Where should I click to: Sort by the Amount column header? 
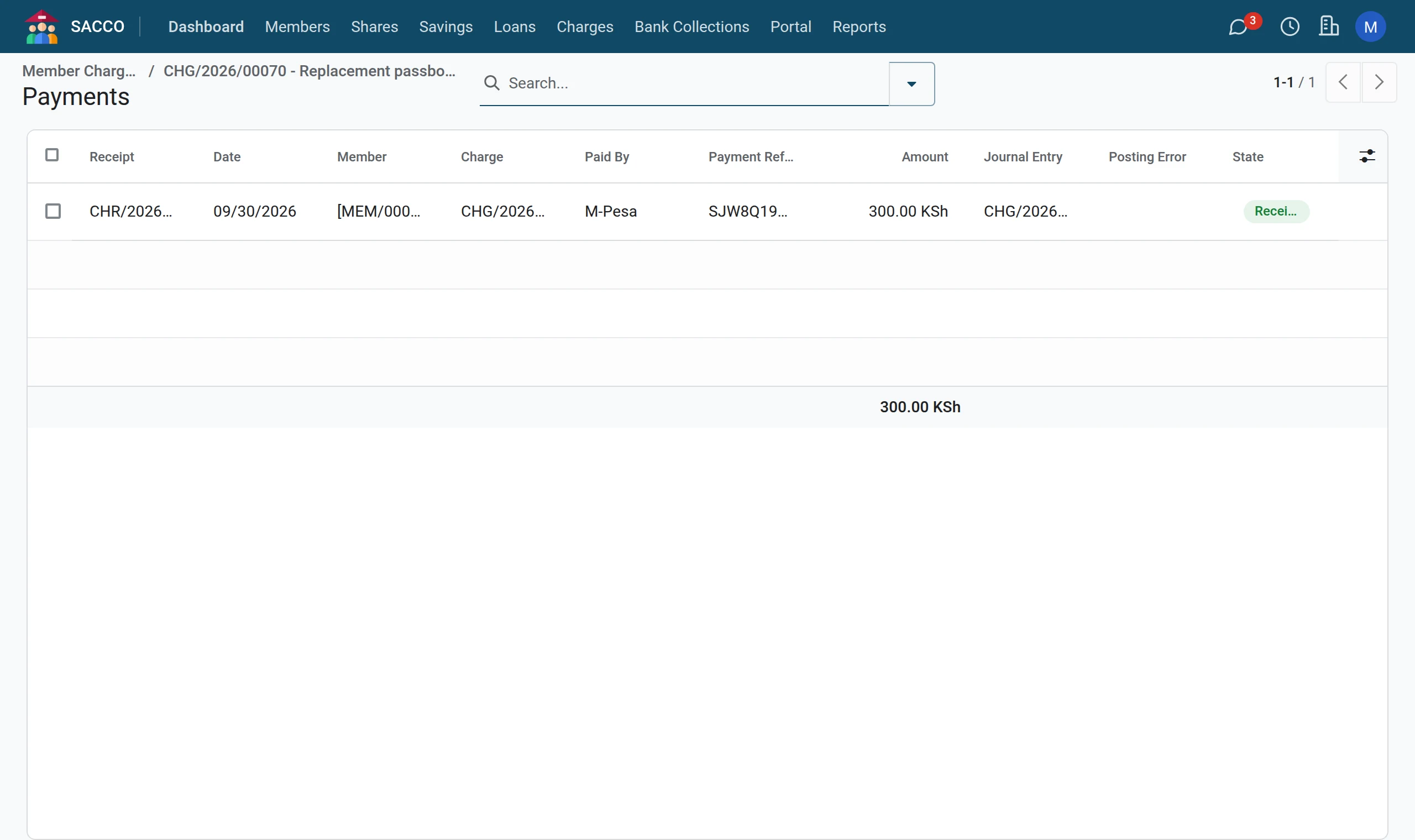pyautogui.click(x=924, y=157)
